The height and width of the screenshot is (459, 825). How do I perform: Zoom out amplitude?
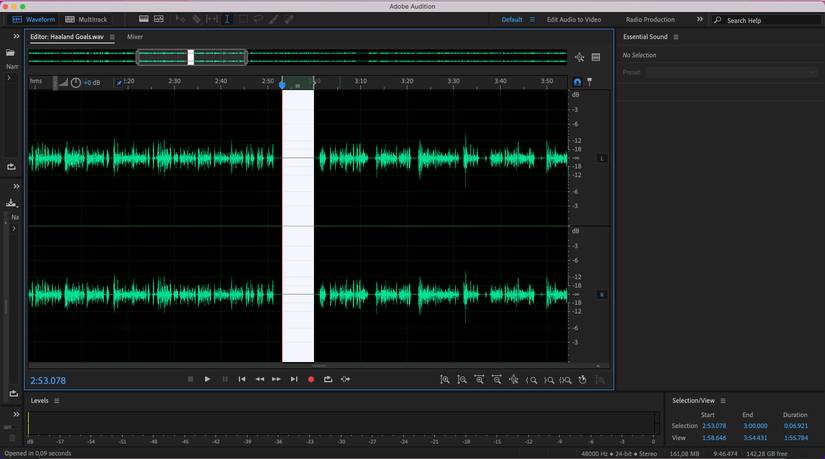coord(462,380)
